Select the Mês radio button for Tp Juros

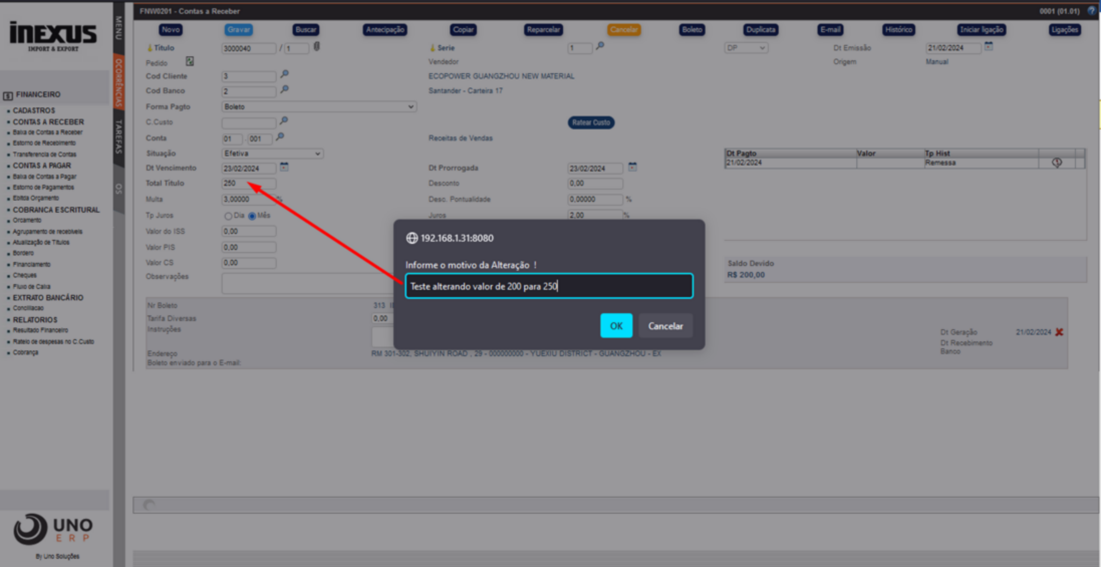(252, 215)
